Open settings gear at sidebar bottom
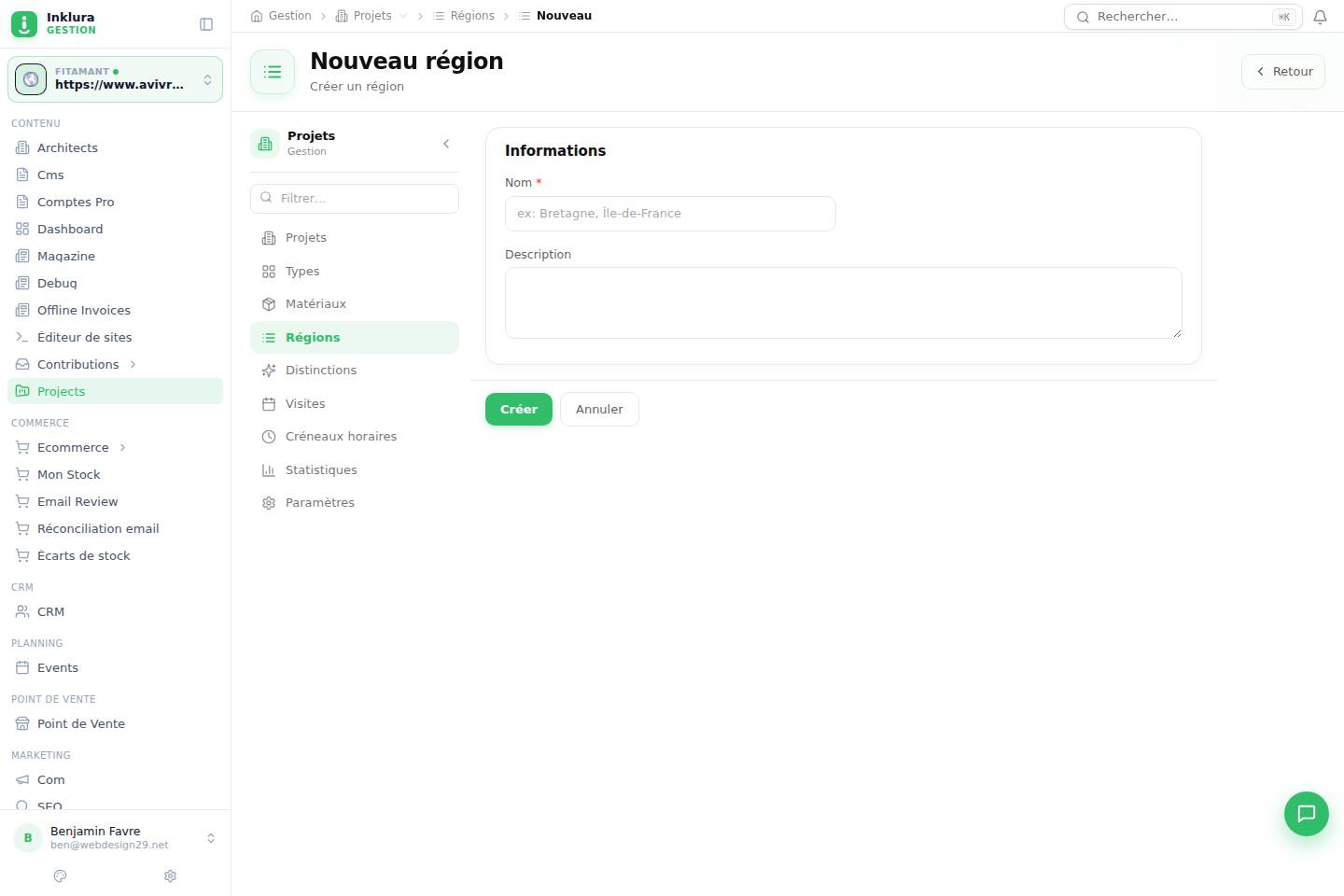Image resolution: width=1344 pixels, height=896 pixels. tap(171, 875)
